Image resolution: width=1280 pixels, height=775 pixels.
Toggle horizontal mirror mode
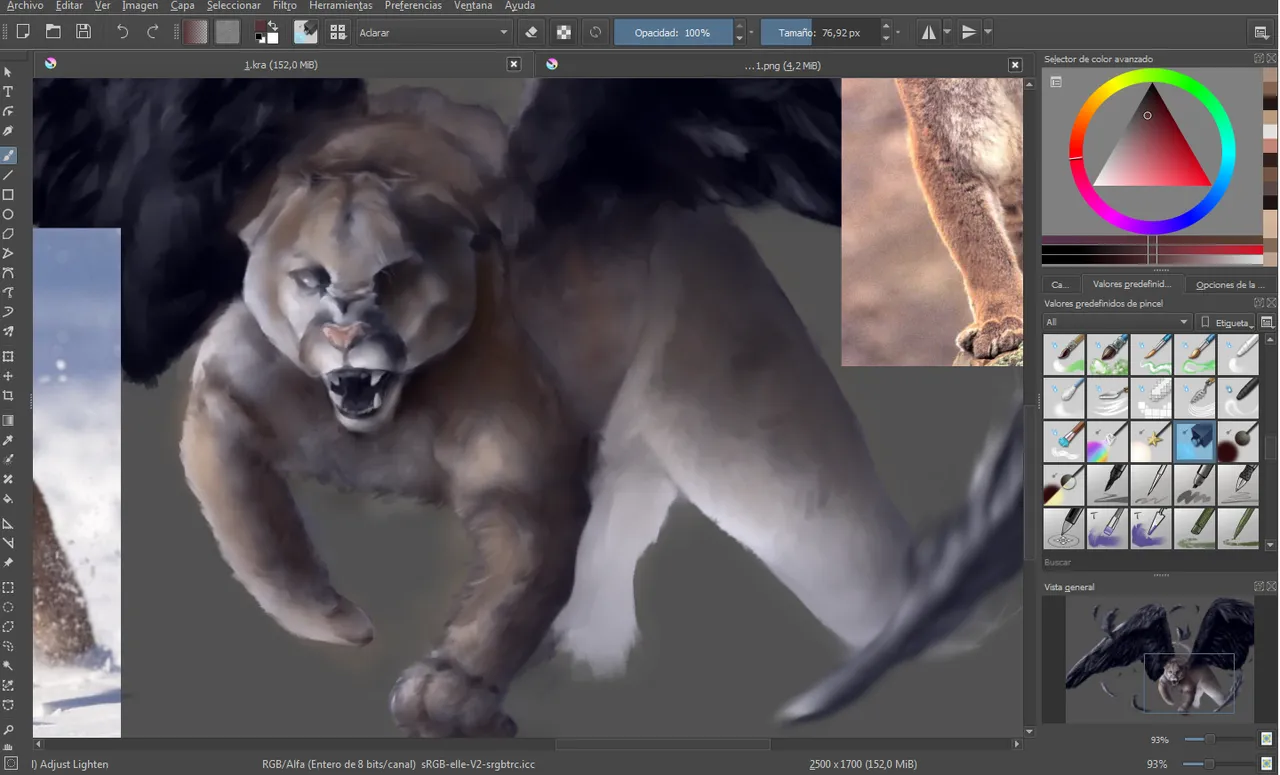[929, 32]
